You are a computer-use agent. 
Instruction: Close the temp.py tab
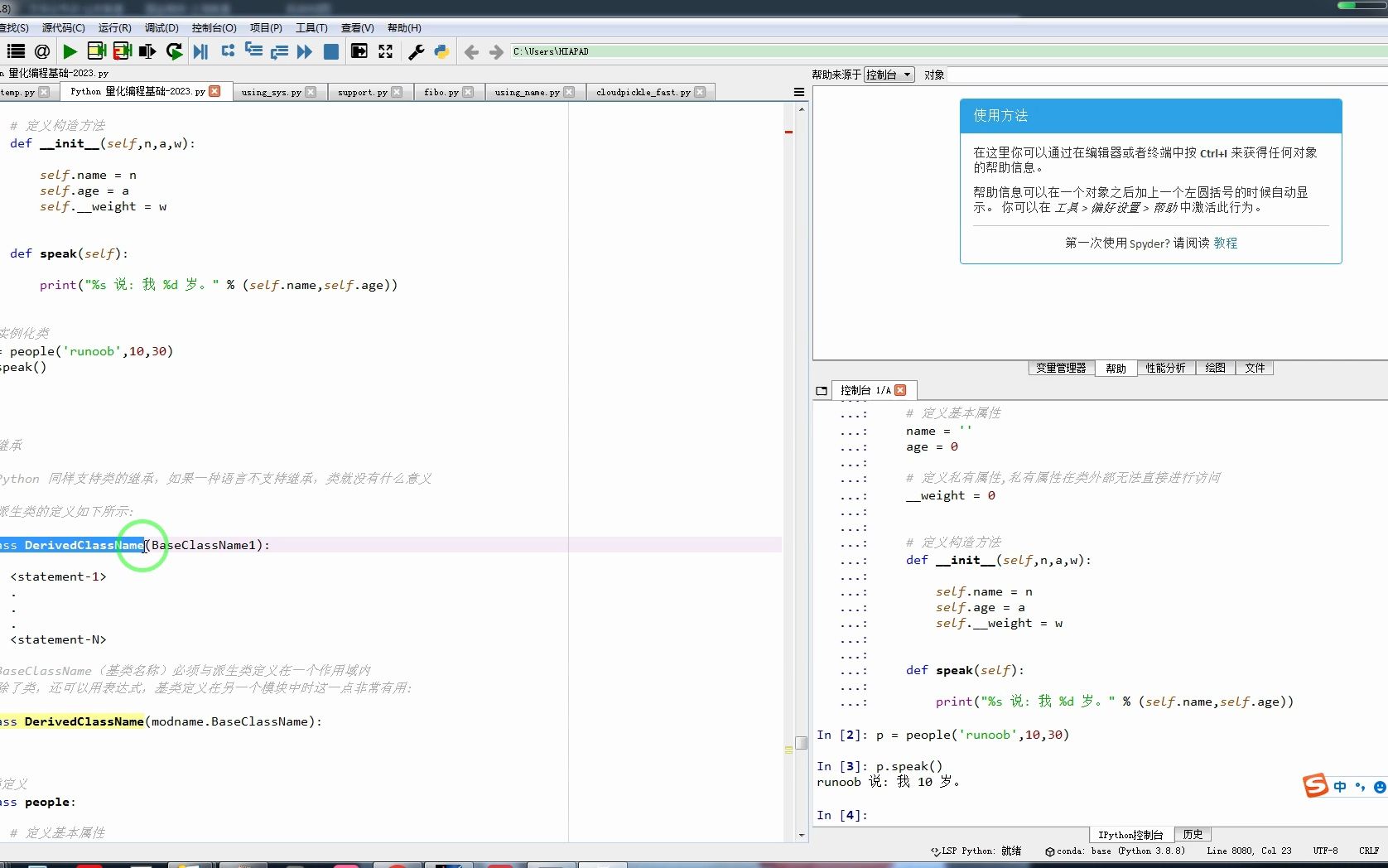click(44, 92)
